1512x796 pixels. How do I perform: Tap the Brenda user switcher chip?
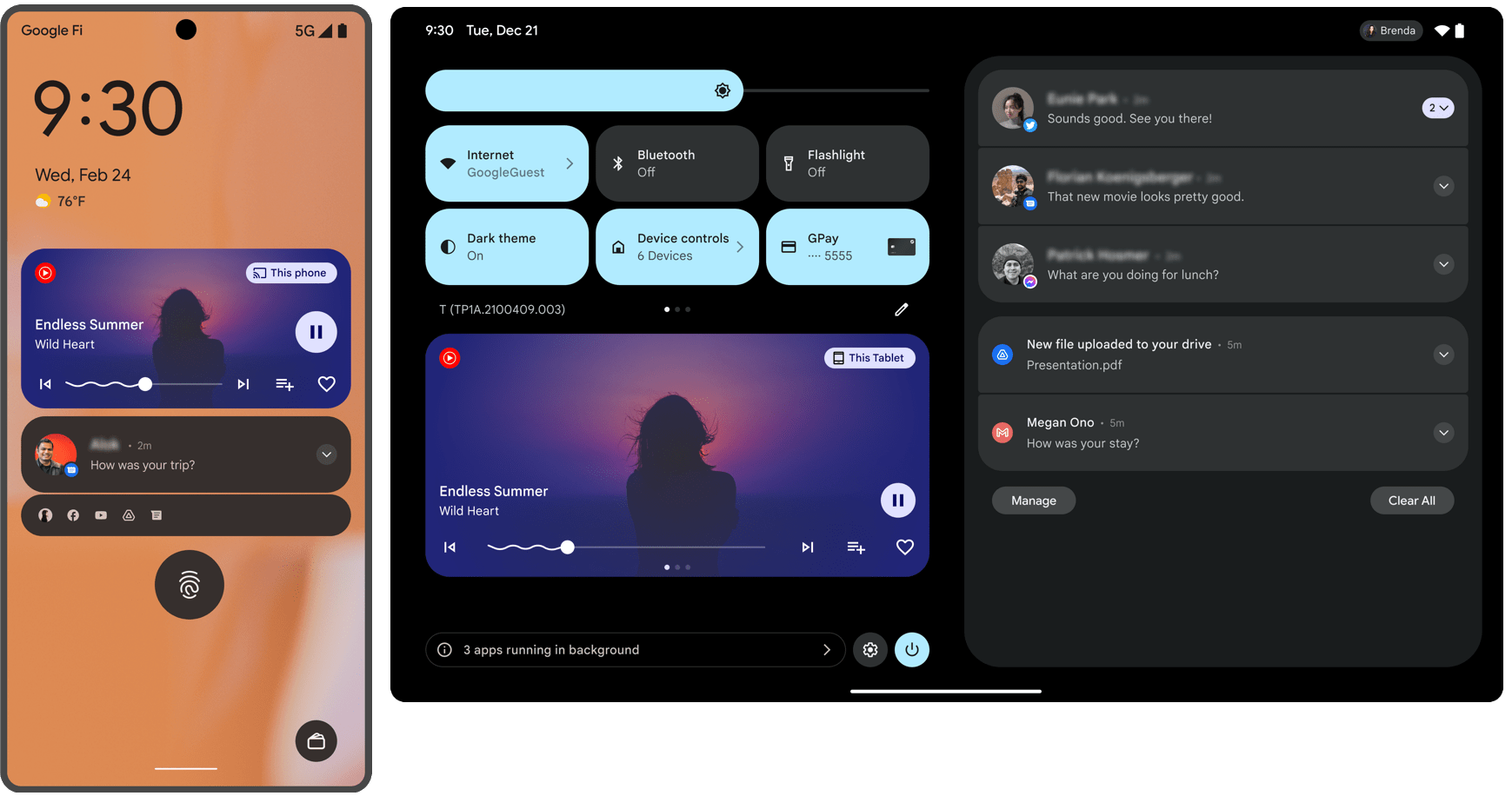pyautogui.click(x=1391, y=30)
